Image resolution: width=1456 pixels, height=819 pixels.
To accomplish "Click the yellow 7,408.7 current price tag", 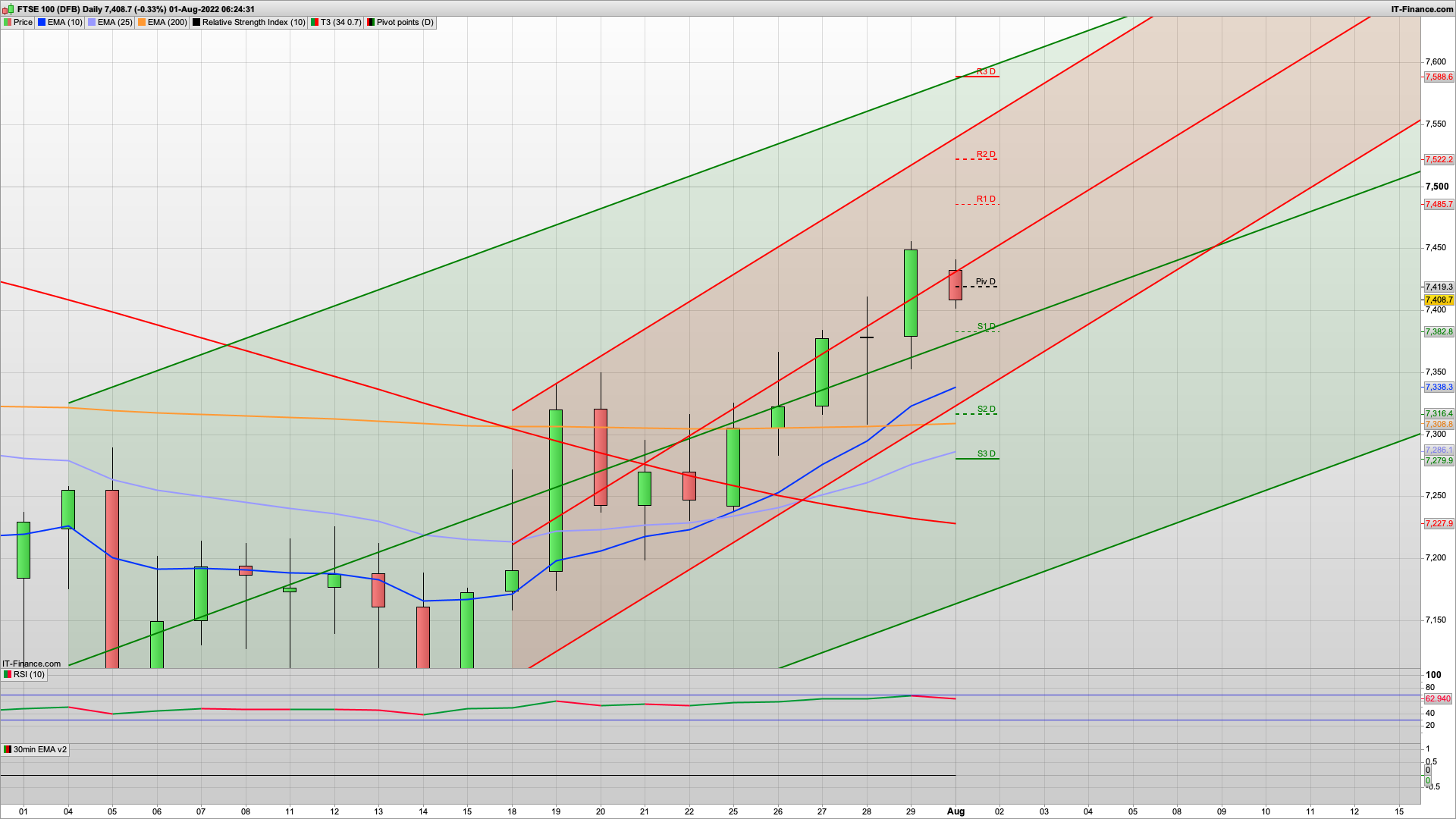I will coord(1439,300).
